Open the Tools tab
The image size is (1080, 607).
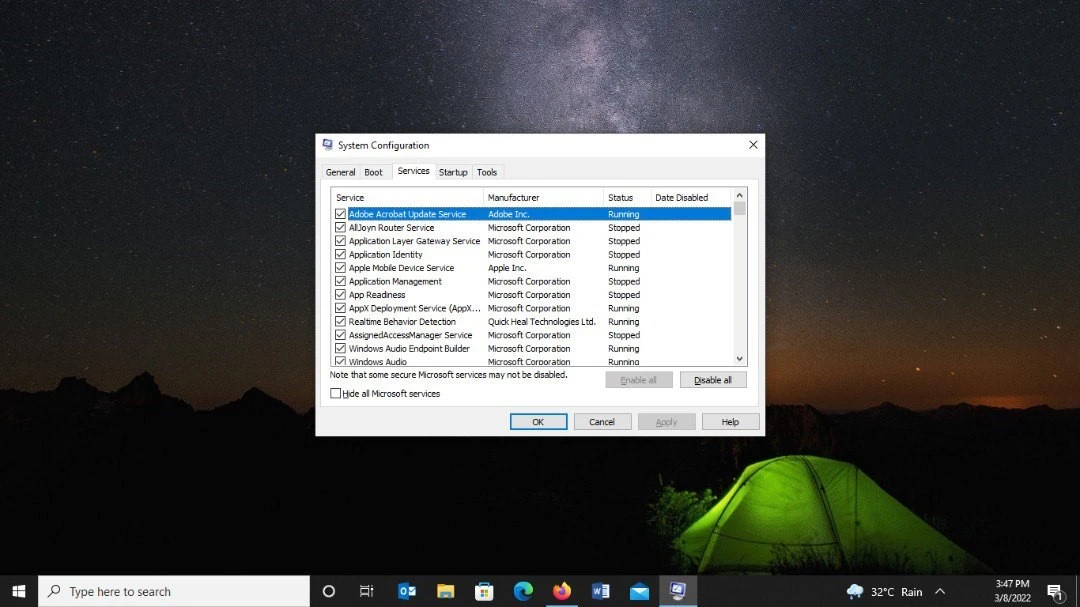[x=487, y=172]
